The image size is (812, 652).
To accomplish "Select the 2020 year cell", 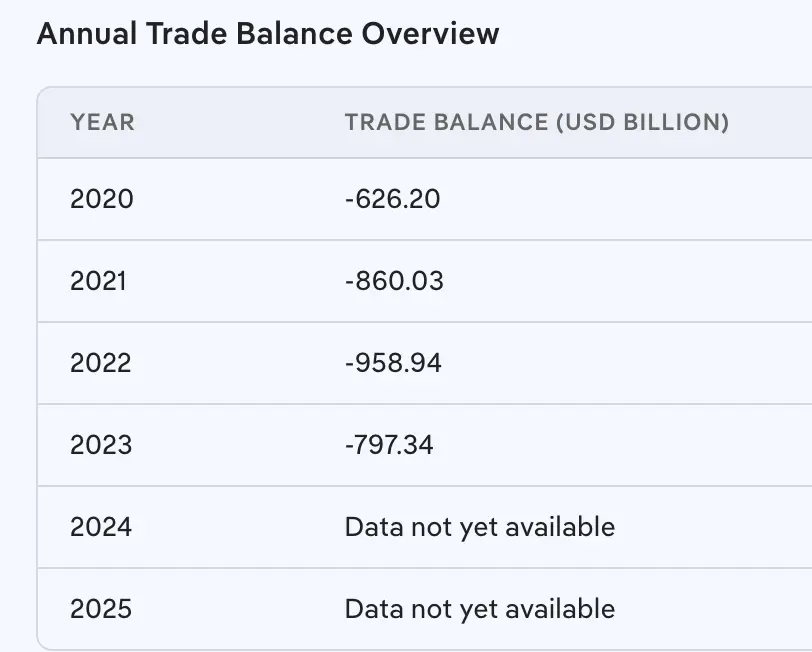I will pos(101,199).
